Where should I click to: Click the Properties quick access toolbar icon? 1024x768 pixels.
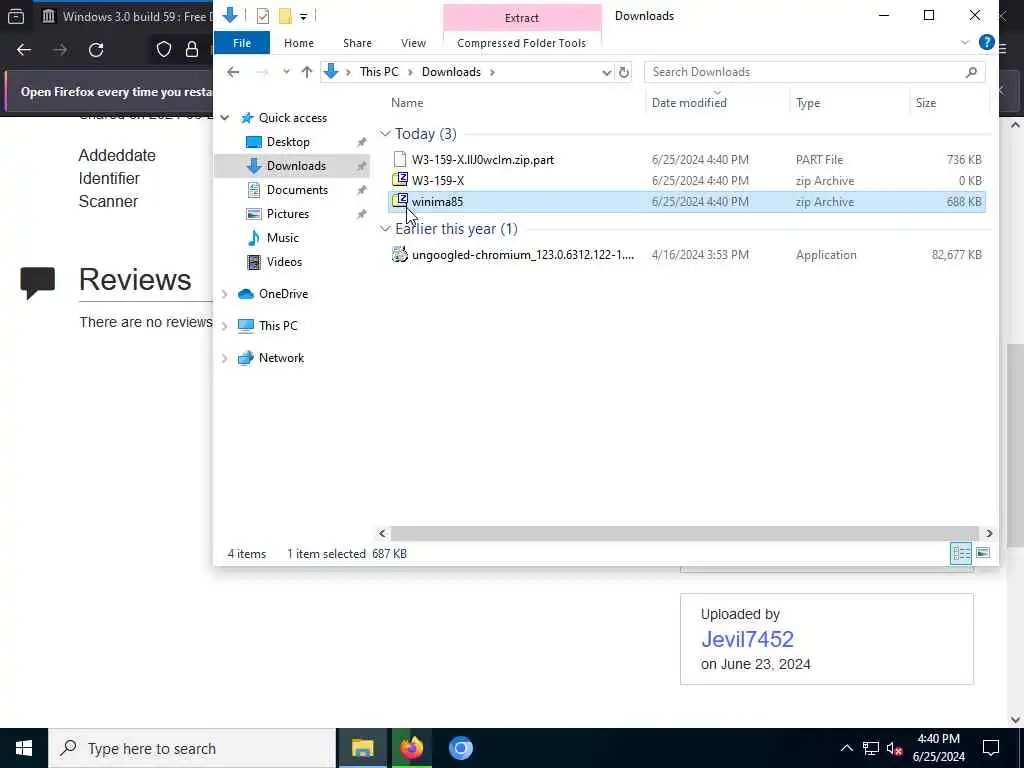[x=263, y=16]
